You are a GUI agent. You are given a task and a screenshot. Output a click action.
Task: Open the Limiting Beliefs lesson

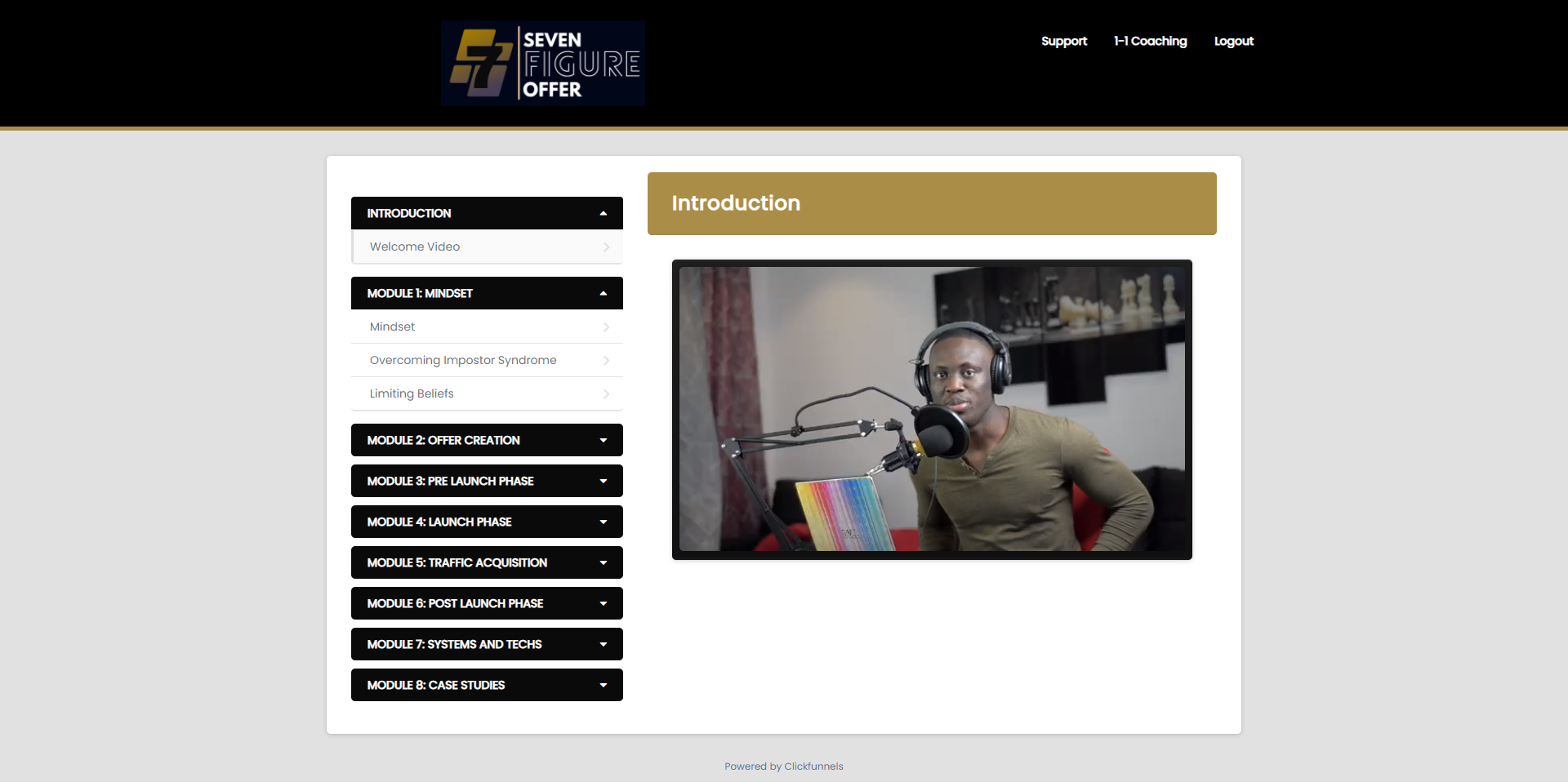(487, 393)
